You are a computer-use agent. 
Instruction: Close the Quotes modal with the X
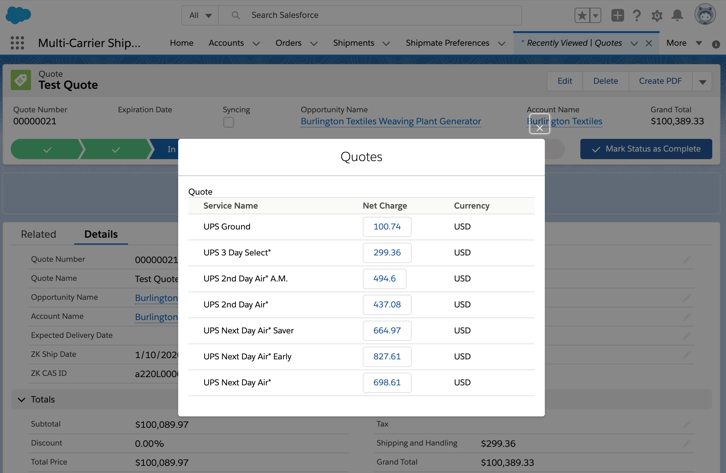click(x=539, y=124)
